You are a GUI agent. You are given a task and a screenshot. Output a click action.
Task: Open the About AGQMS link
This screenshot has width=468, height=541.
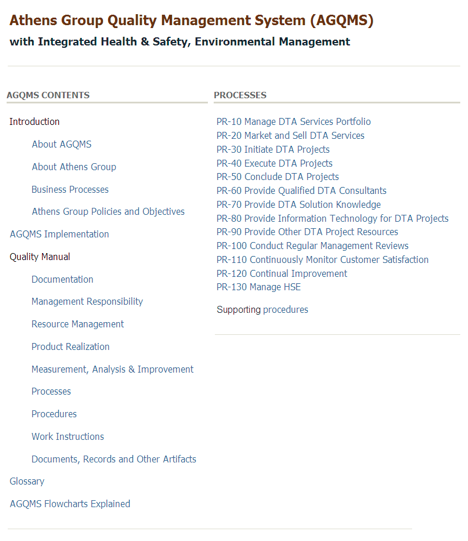61,144
